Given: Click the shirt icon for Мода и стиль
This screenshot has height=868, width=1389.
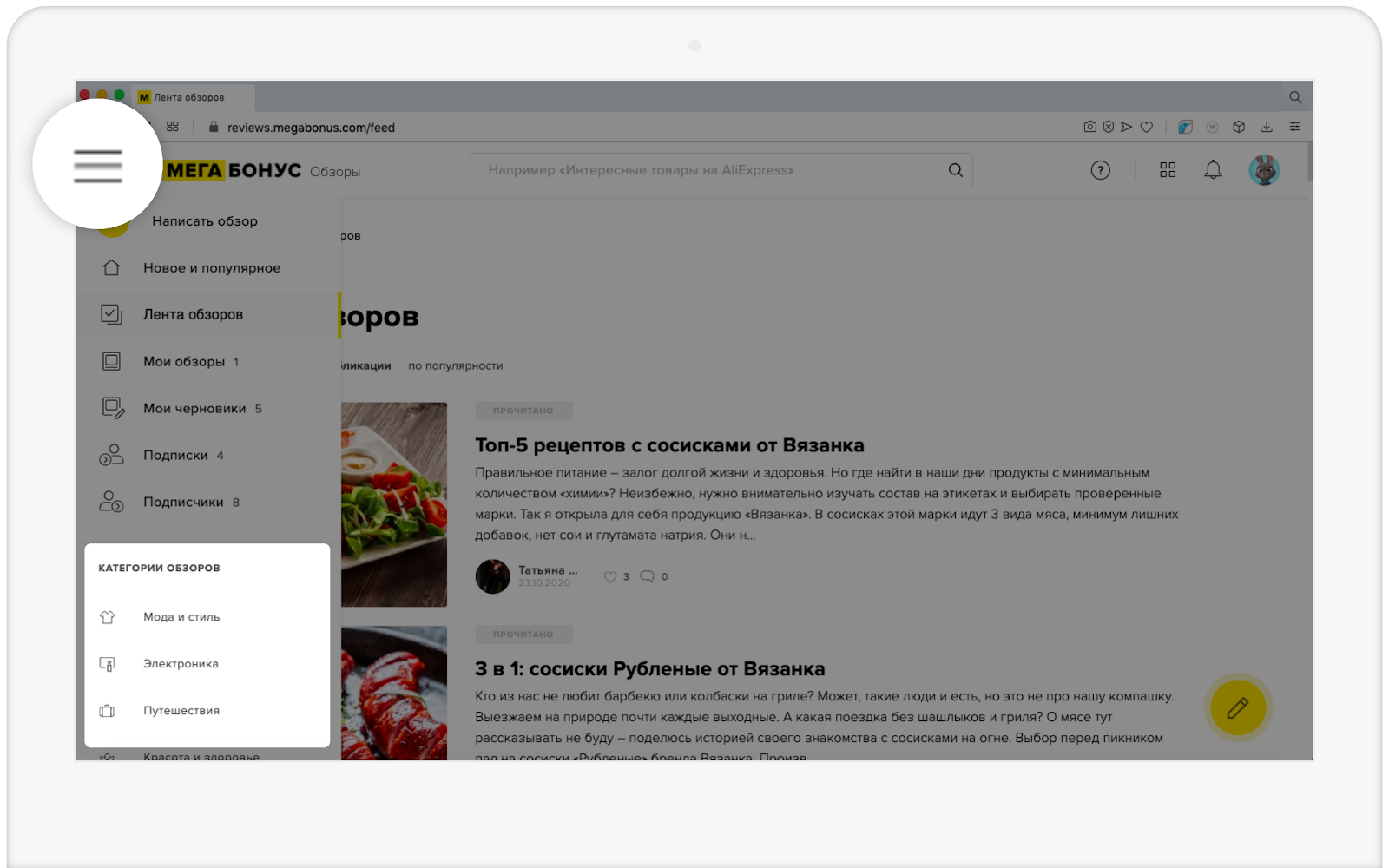Looking at the screenshot, I should [x=108, y=617].
